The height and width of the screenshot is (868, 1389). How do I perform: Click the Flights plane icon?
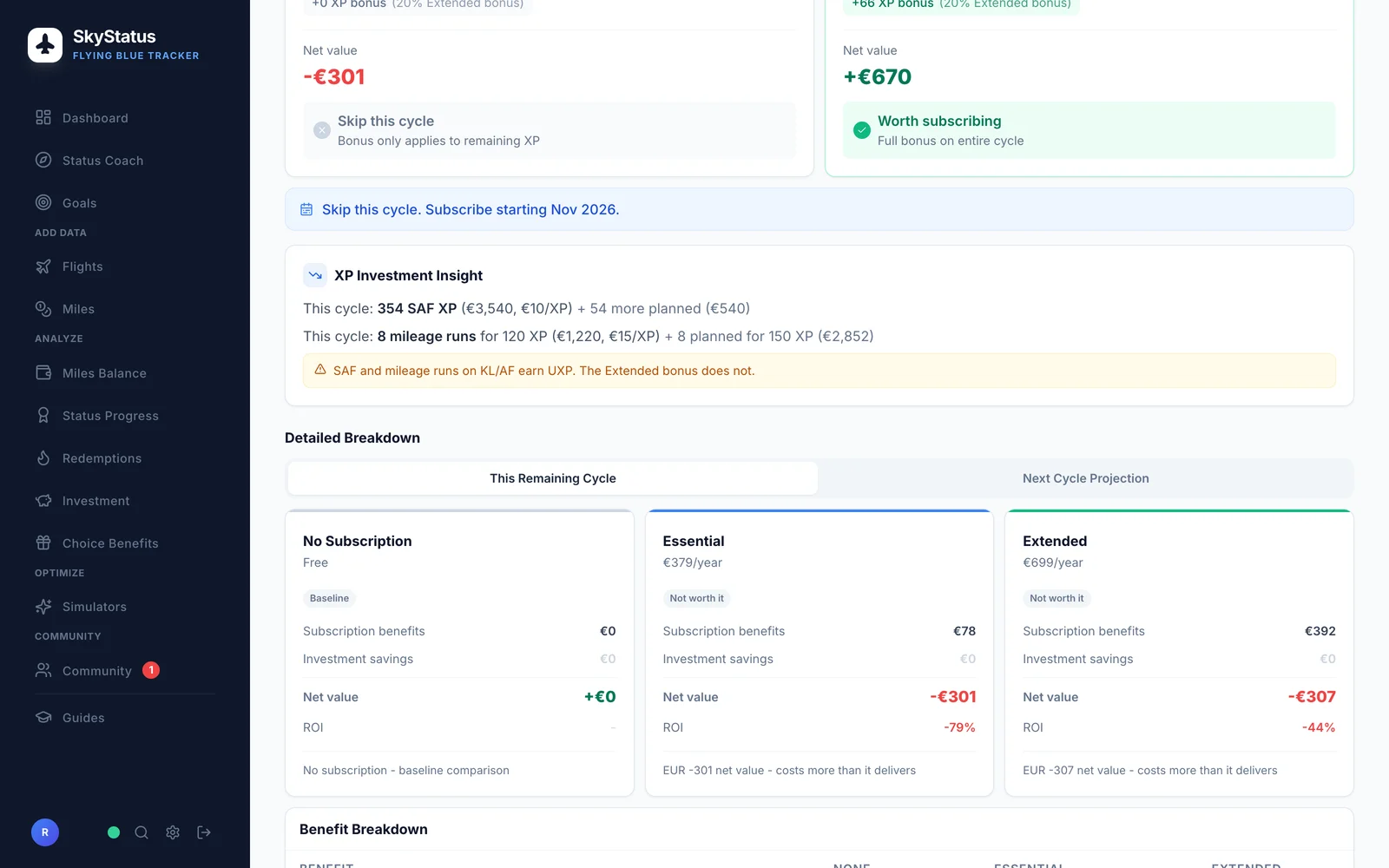point(43,266)
